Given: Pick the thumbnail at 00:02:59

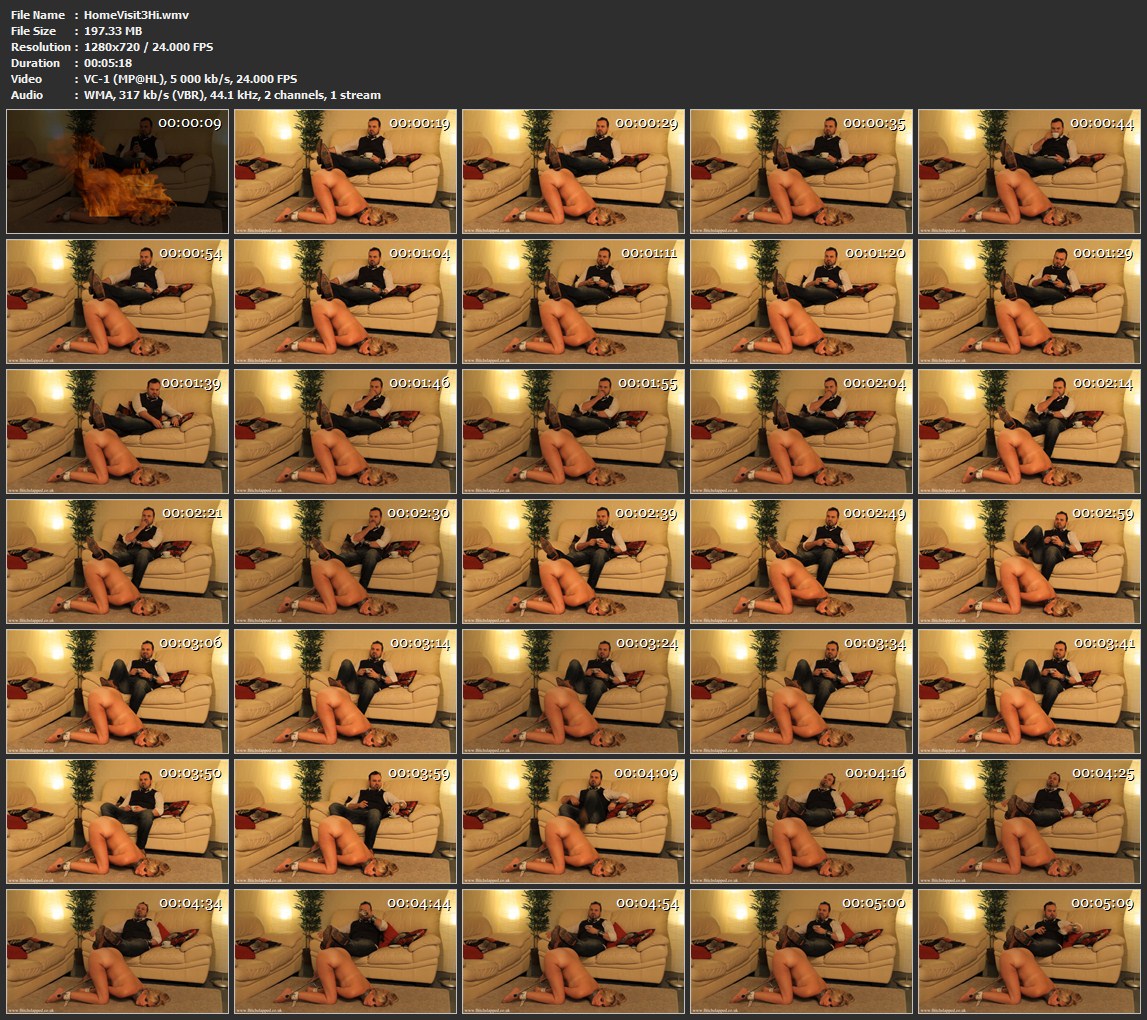Looking at the screenshot, I should pos(1029,561).
